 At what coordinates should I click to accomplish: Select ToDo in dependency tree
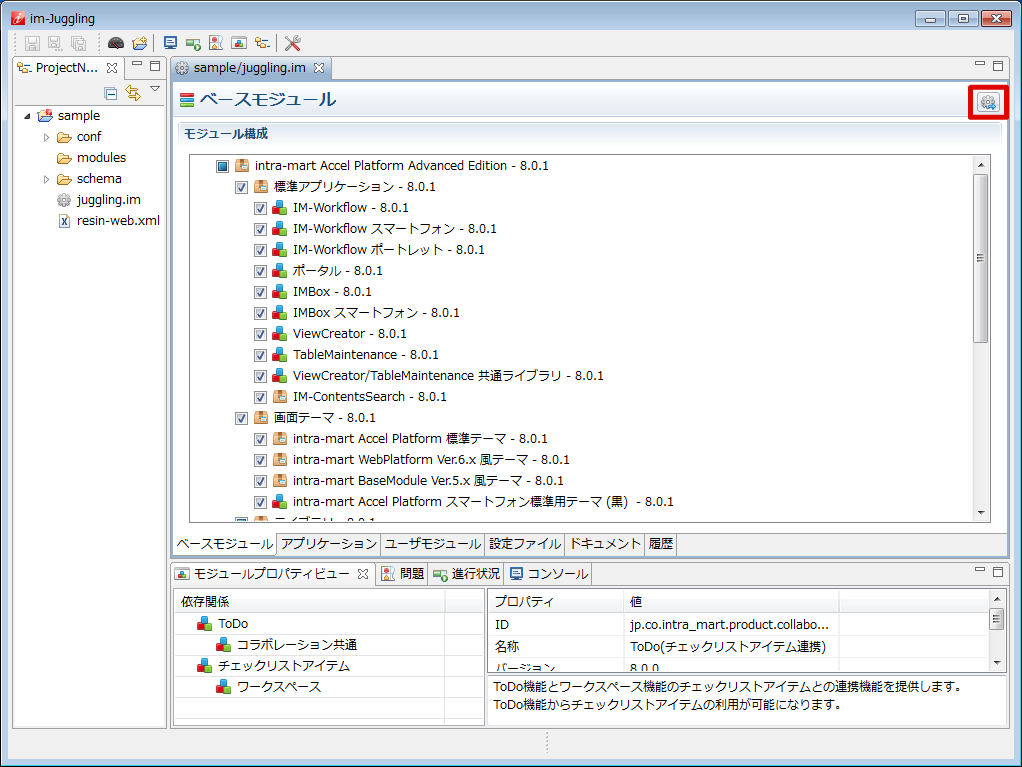[x=233, y=624]
